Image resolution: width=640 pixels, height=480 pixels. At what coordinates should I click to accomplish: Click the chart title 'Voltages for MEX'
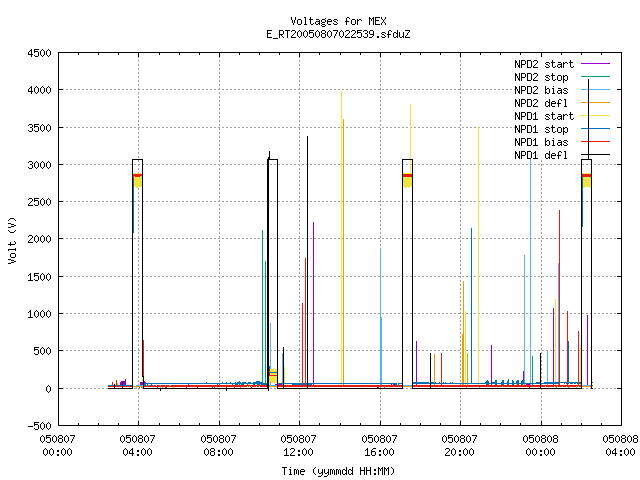click(x=338, y=21)
